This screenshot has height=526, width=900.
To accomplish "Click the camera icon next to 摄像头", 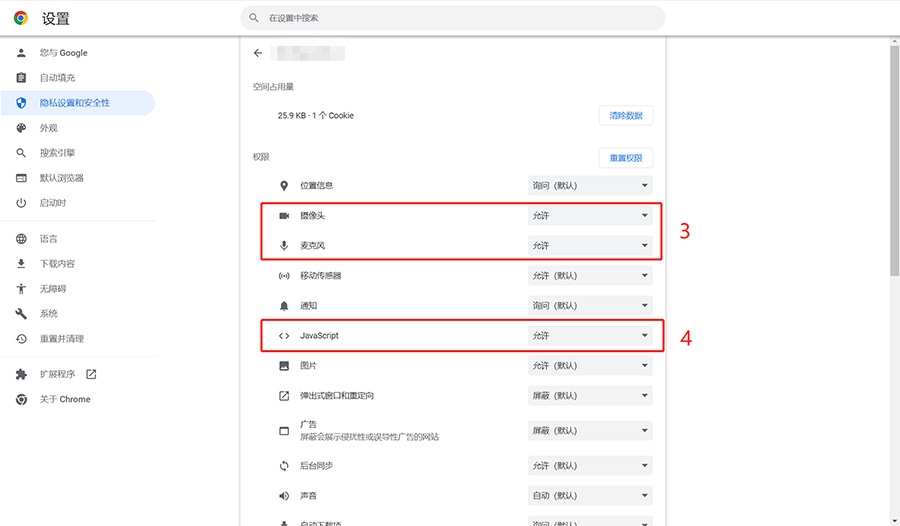I will point(284,216).
